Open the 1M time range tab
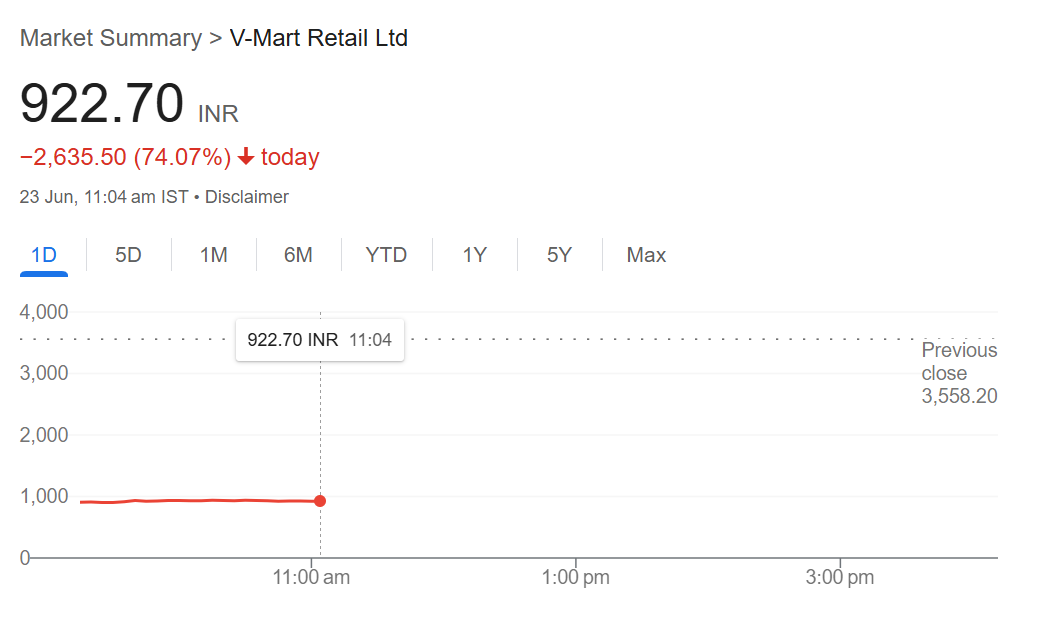This screenshot has width=1063, height=622. click(x=214, y=255)
